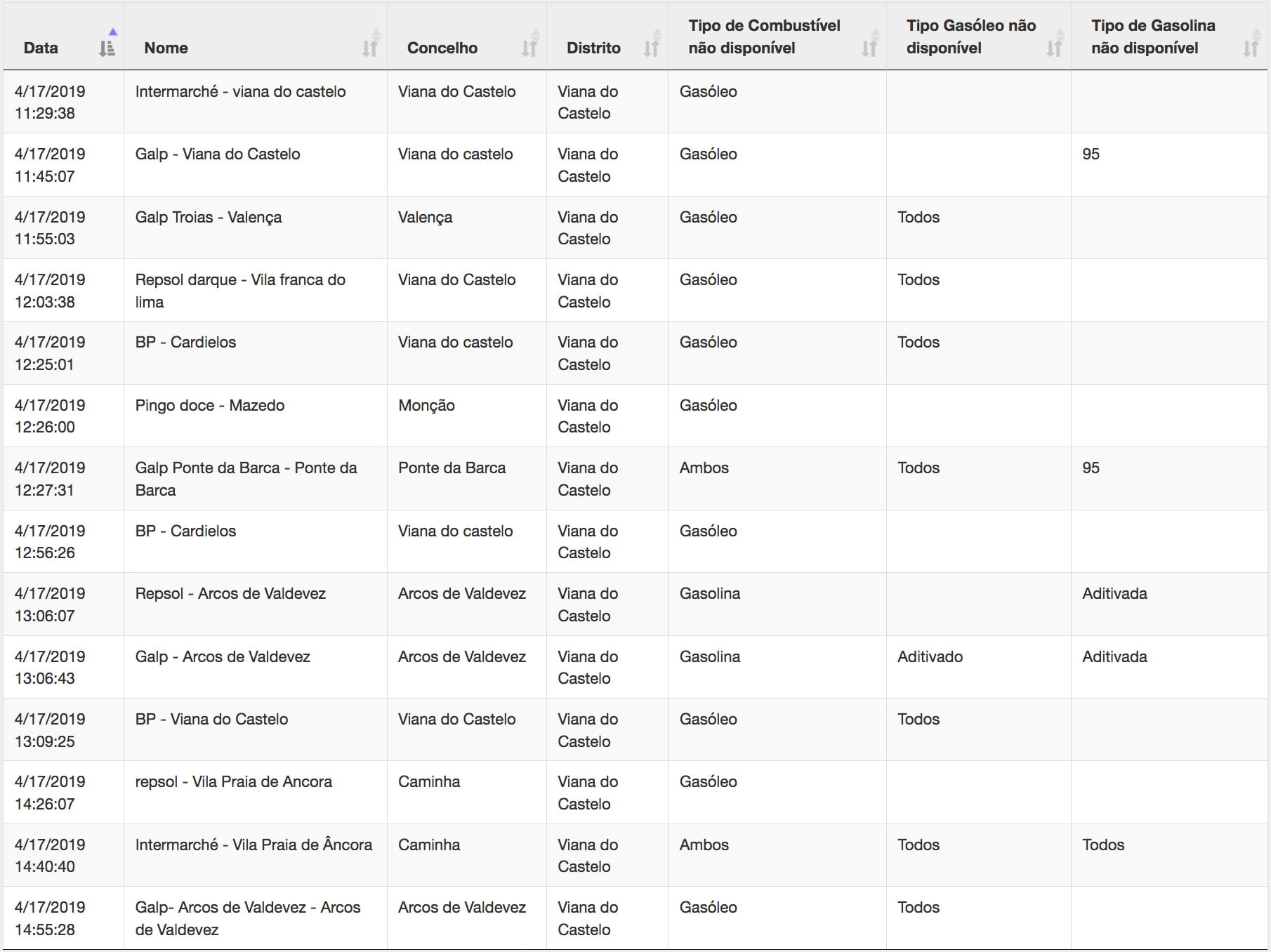
Task: Click the 14:26:07 timestamp cell
Action: pyautogui.click(x=45, y=804)
